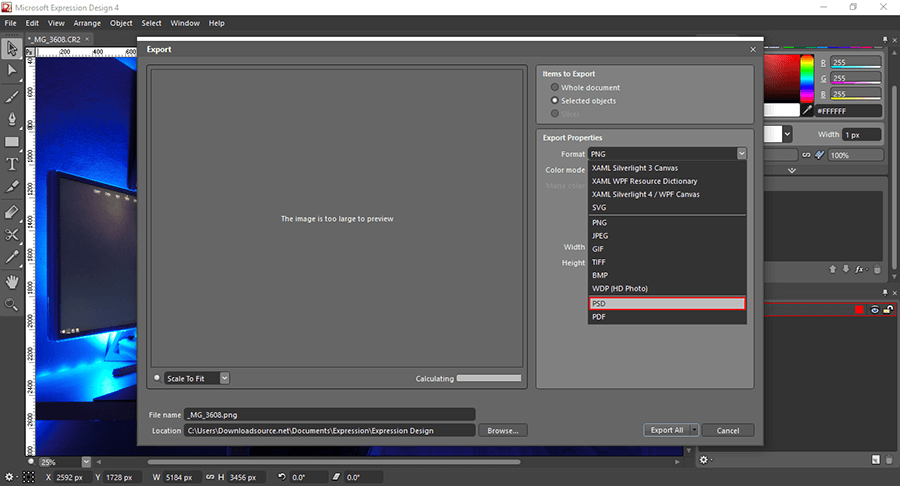
Task: Choose the Scissors tool
Action: pyautogui.click(x=11, y=235)
